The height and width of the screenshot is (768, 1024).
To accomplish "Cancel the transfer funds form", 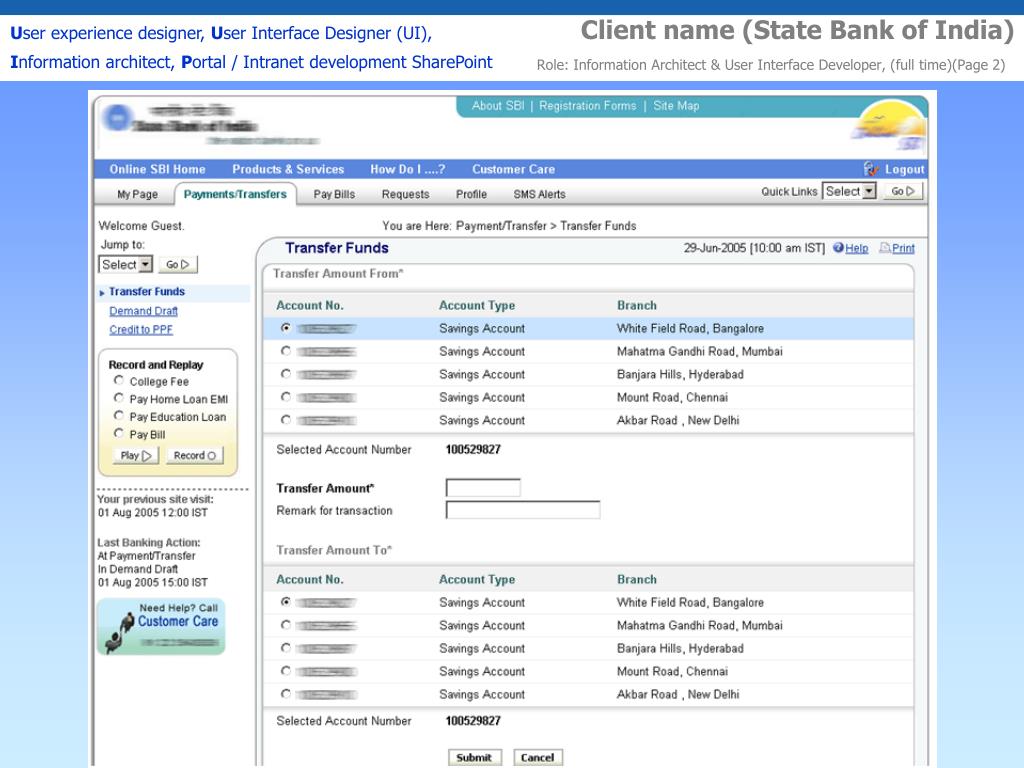I will pos(537,758).
